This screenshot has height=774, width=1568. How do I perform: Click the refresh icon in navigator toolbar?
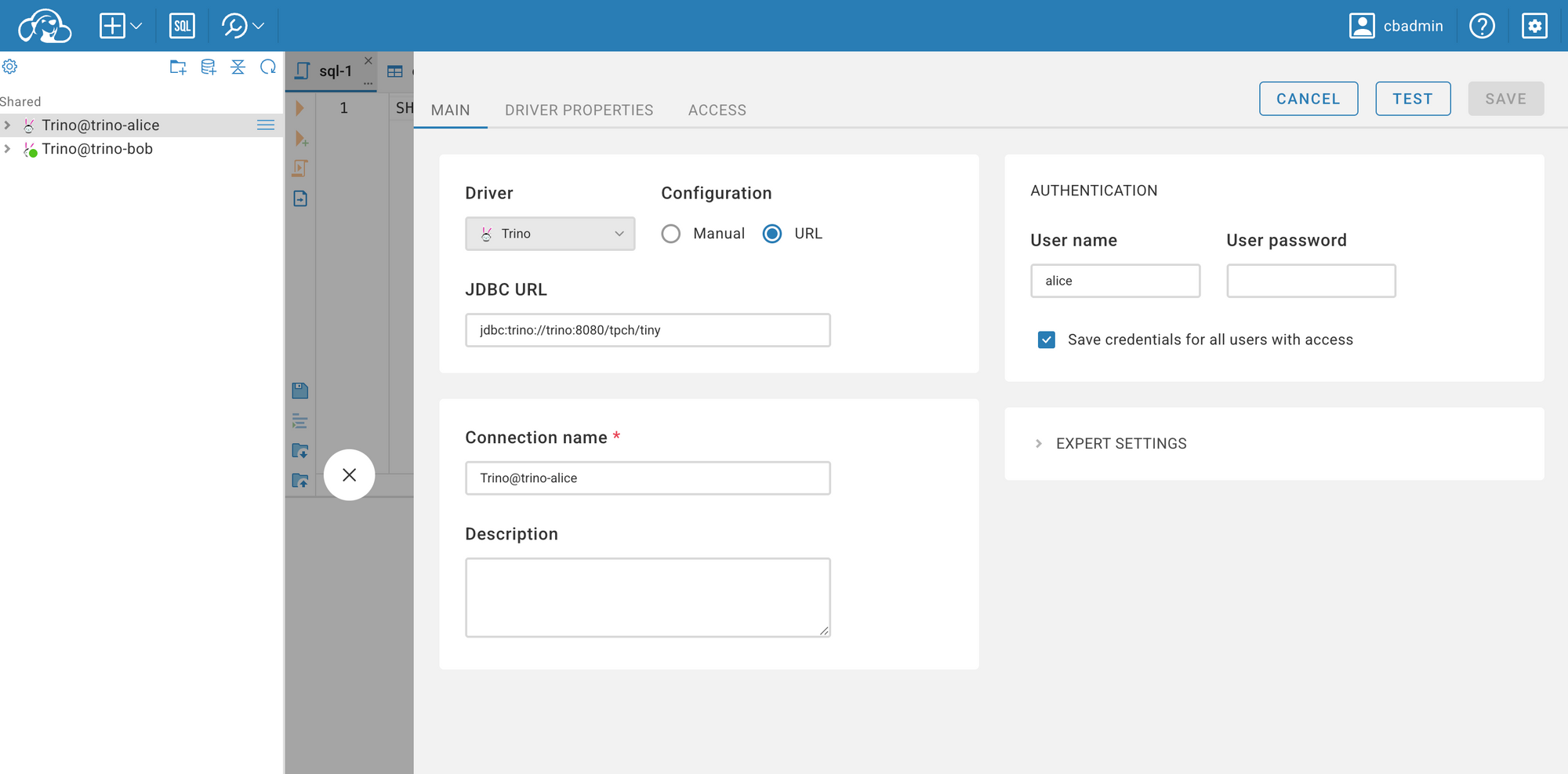coord(268,67)
